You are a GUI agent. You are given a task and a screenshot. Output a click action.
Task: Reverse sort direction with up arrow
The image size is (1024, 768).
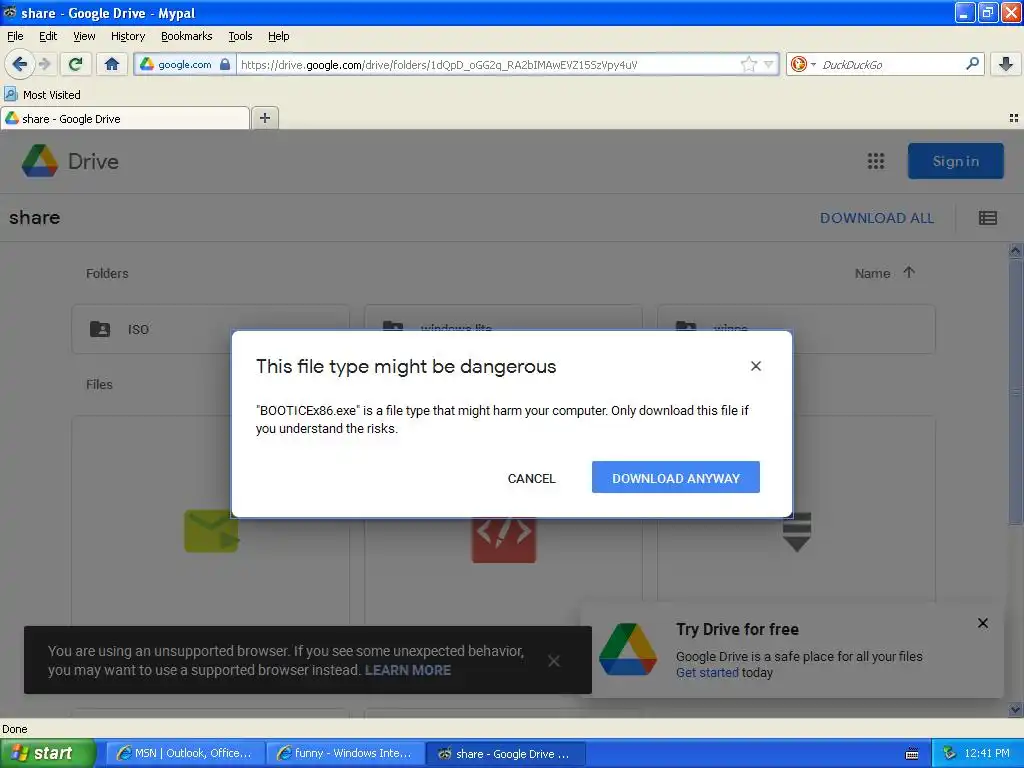tap(909, 272)
